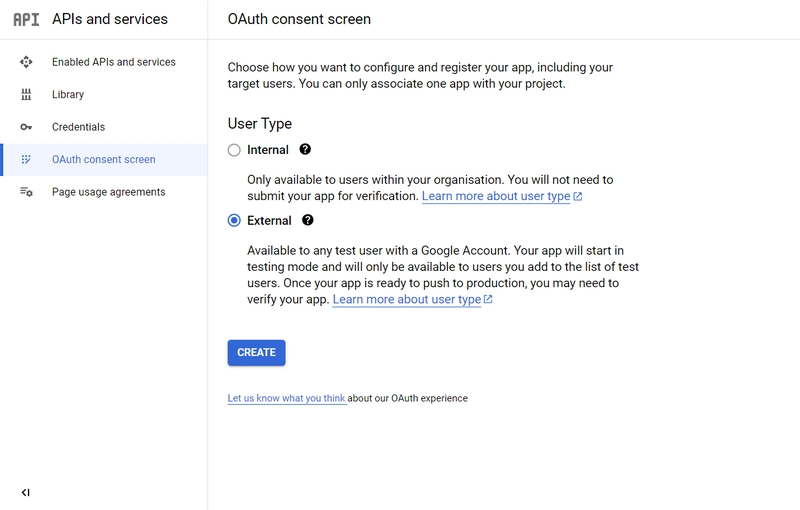Select the Internal user type radio button
Image resolution: width=800 pixels, height=510 pixels.
(234, 150)
